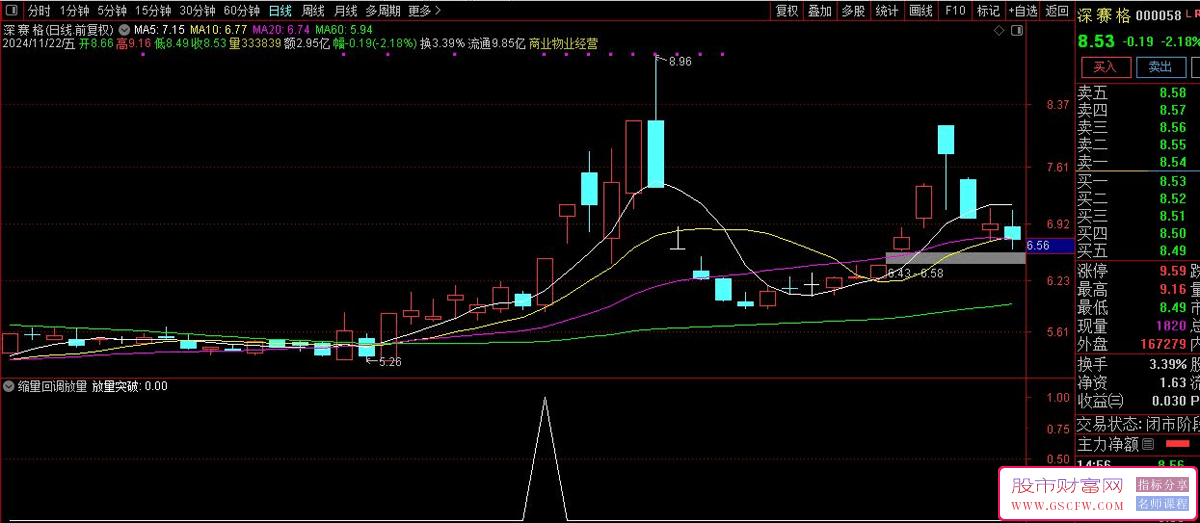Viewport: 1200px width, 523px height.
Task: Click the 5.26 low price label
Action: click(389, 362)
